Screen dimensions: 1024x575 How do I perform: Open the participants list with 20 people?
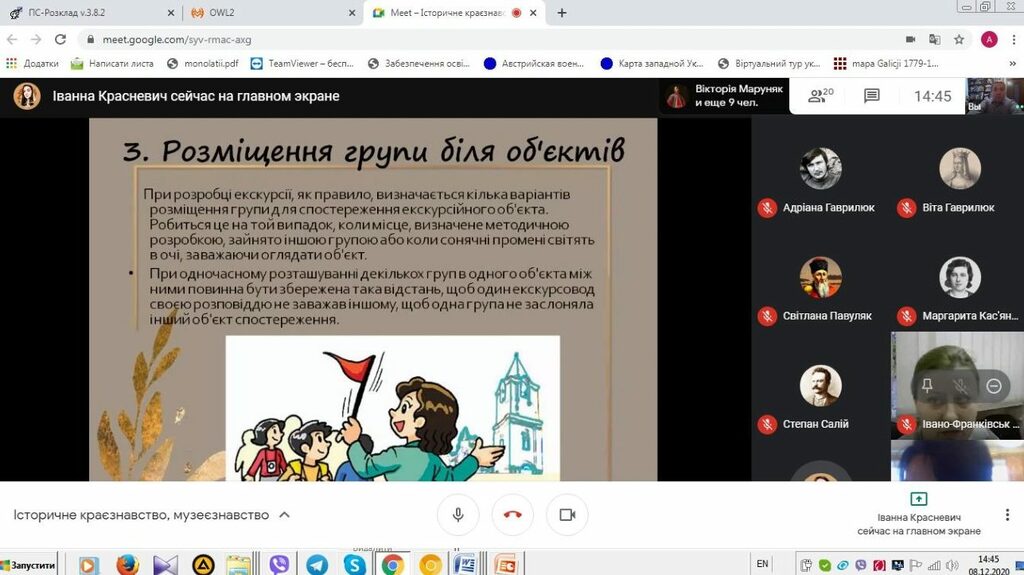(x=821, y=96)
